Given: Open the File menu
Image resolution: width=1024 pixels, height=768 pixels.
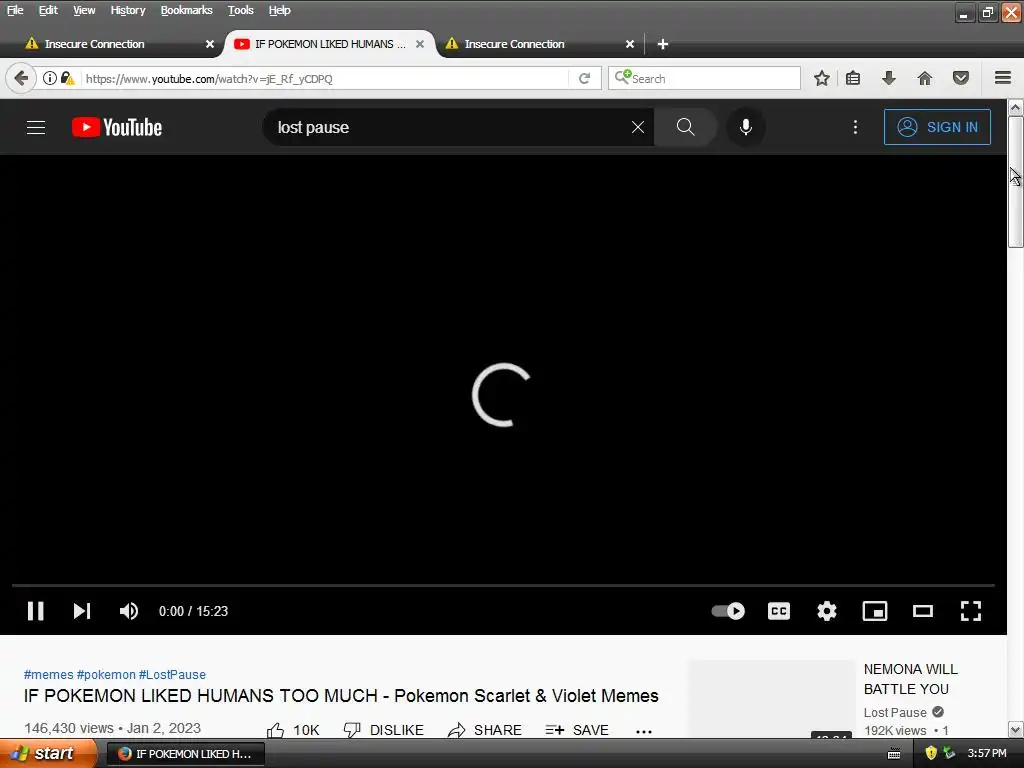Looking at the screenshot, I should (x=15, y=10).
